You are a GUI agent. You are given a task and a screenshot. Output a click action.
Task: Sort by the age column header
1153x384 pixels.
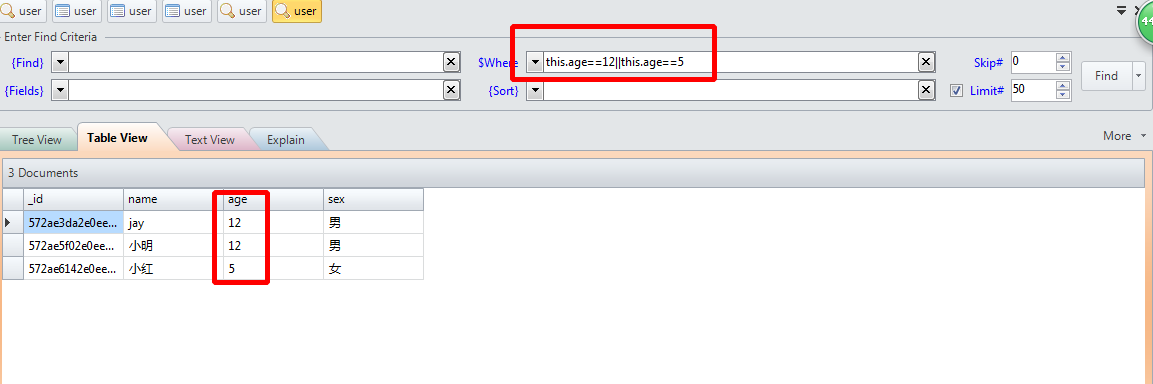tap(274, 199)
